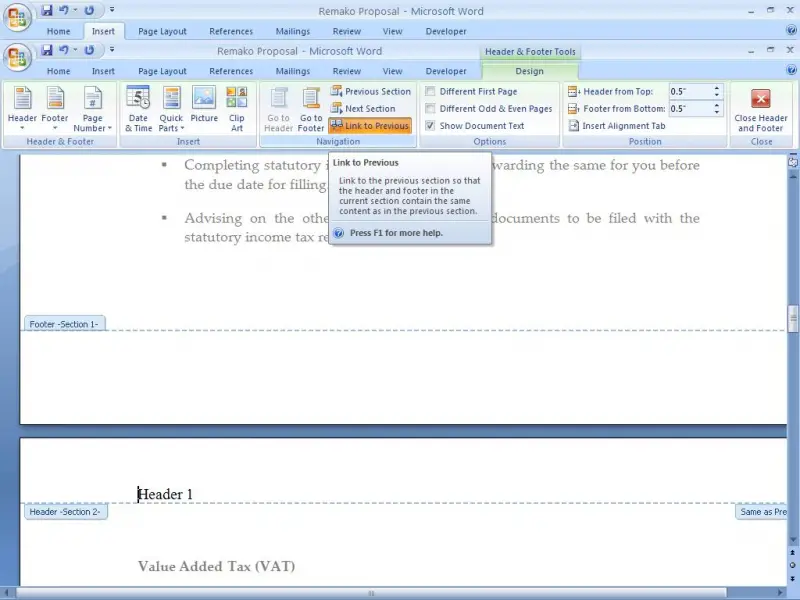
Task: Open the Header gallery dropdown
Action: 22,109
